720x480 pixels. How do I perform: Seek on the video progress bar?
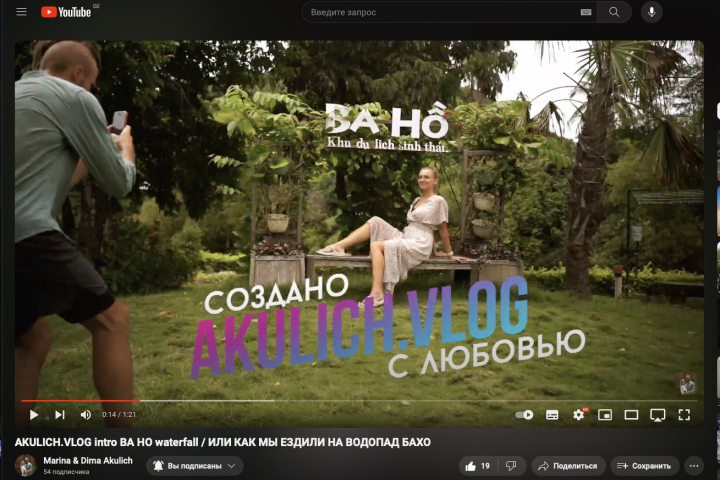point(359,401)
